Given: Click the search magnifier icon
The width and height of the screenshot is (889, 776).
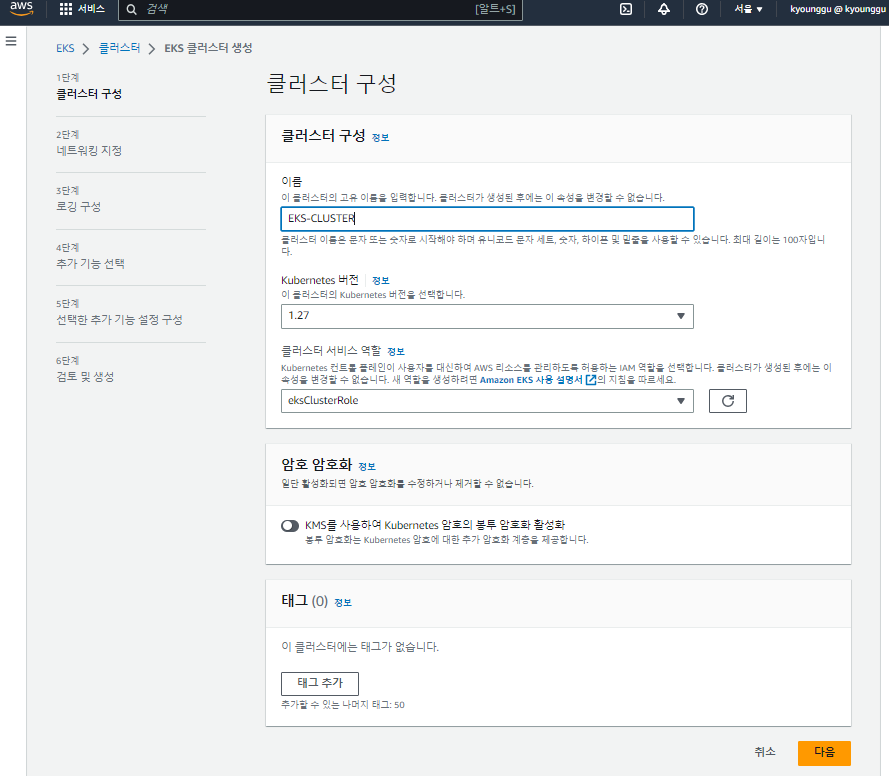Looking at the screenshot, I should click(132, 10).
